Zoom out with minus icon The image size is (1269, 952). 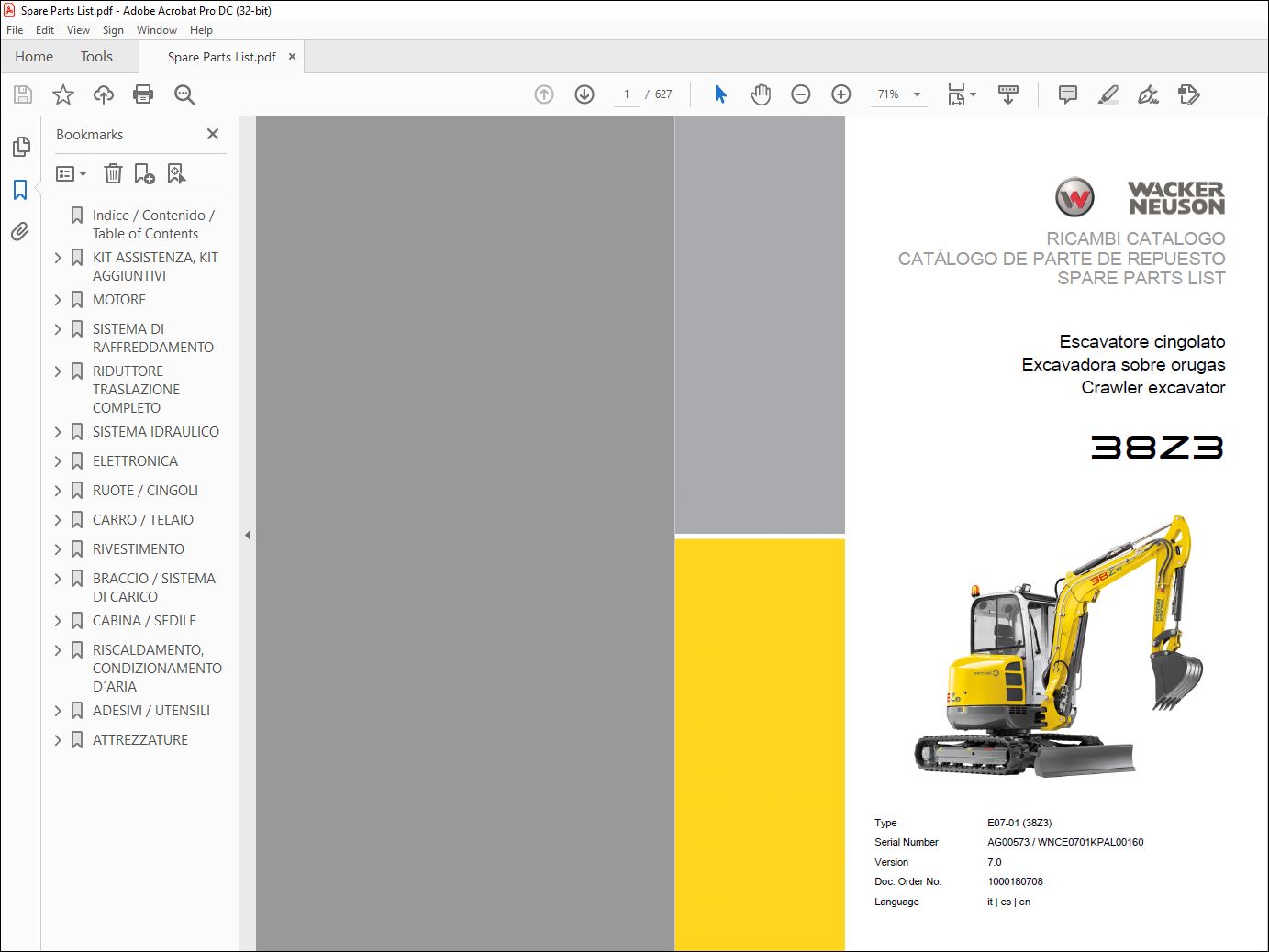click(801, 94)
